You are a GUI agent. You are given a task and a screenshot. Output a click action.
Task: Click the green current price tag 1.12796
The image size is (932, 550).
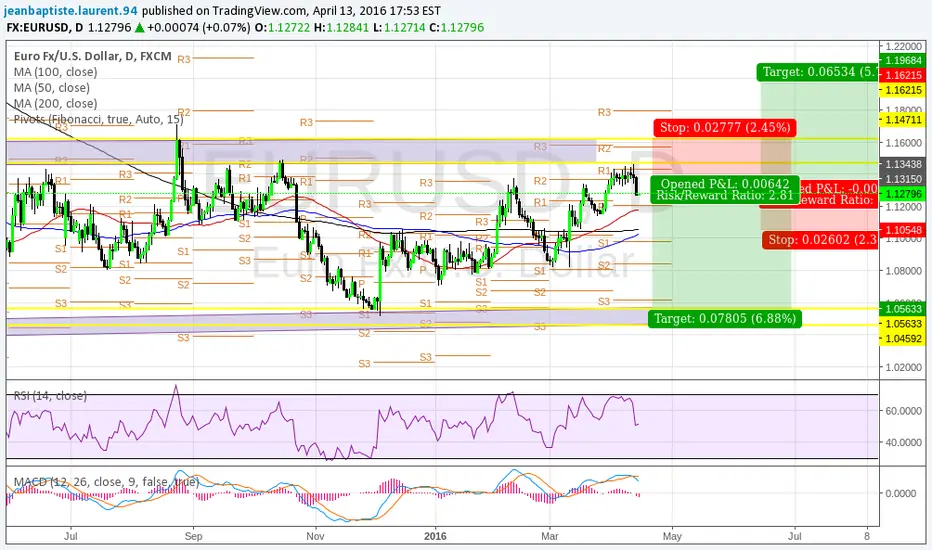[x=903, y=194]
